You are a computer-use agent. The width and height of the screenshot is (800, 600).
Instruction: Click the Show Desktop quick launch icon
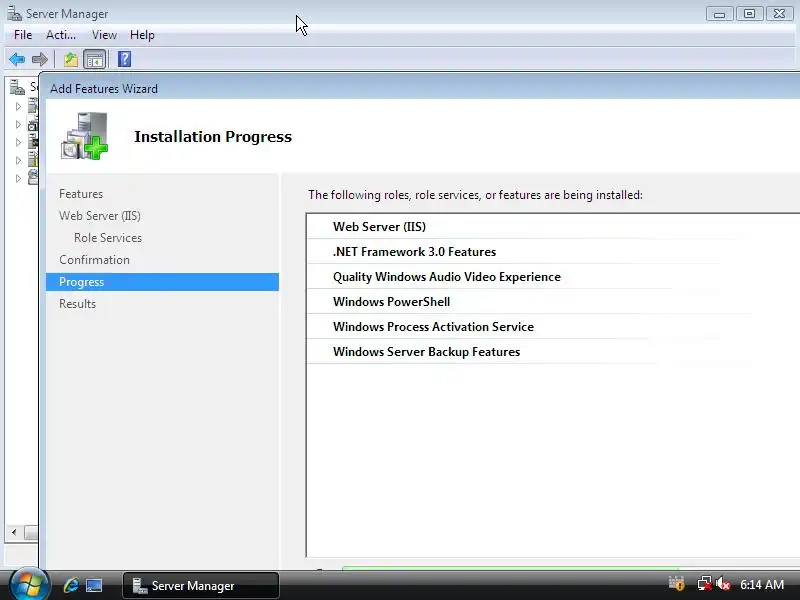[x=94, y=585]
